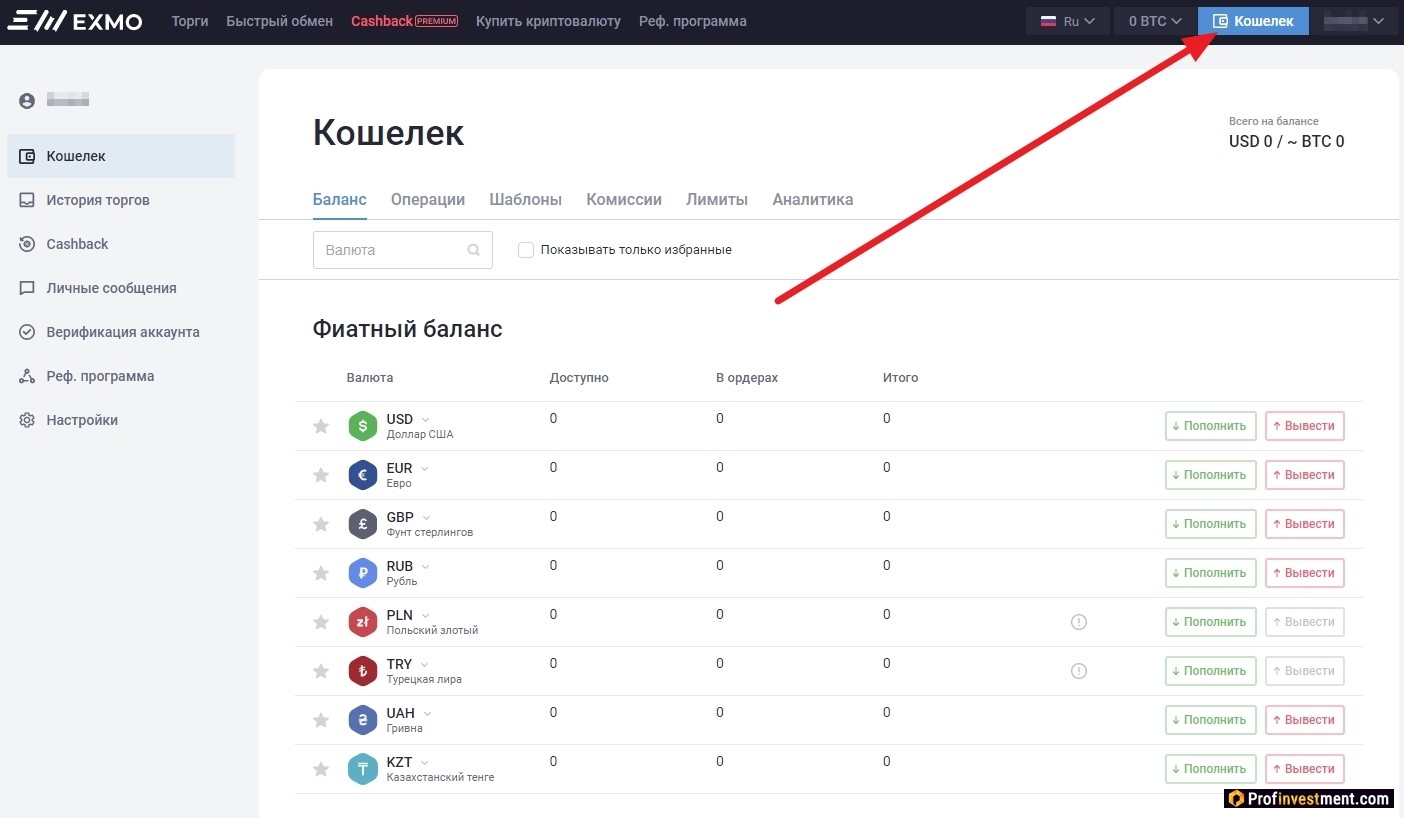Screen dimensions: 1404x818
Task: Toggle favorite star for UAH
Action: (x=321, y=720)
